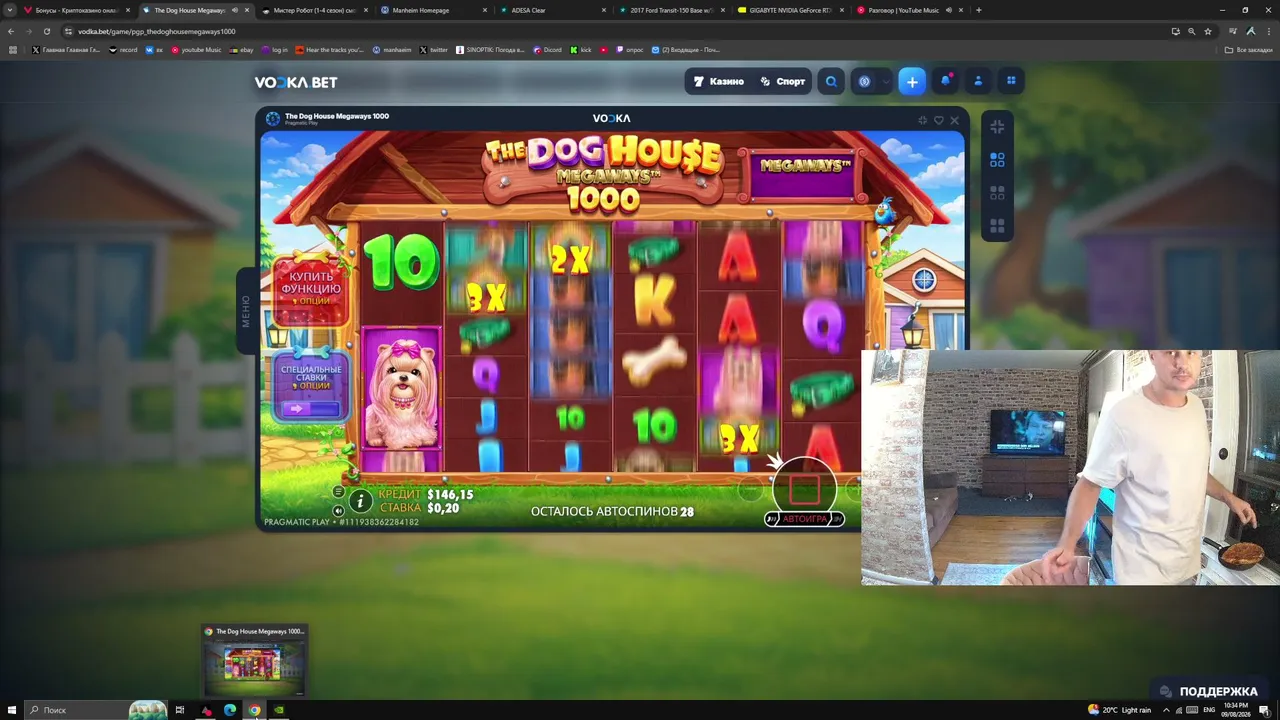Toggle fullscreen for the game frame
This screenshot has width=1280, height=720.
922,120
